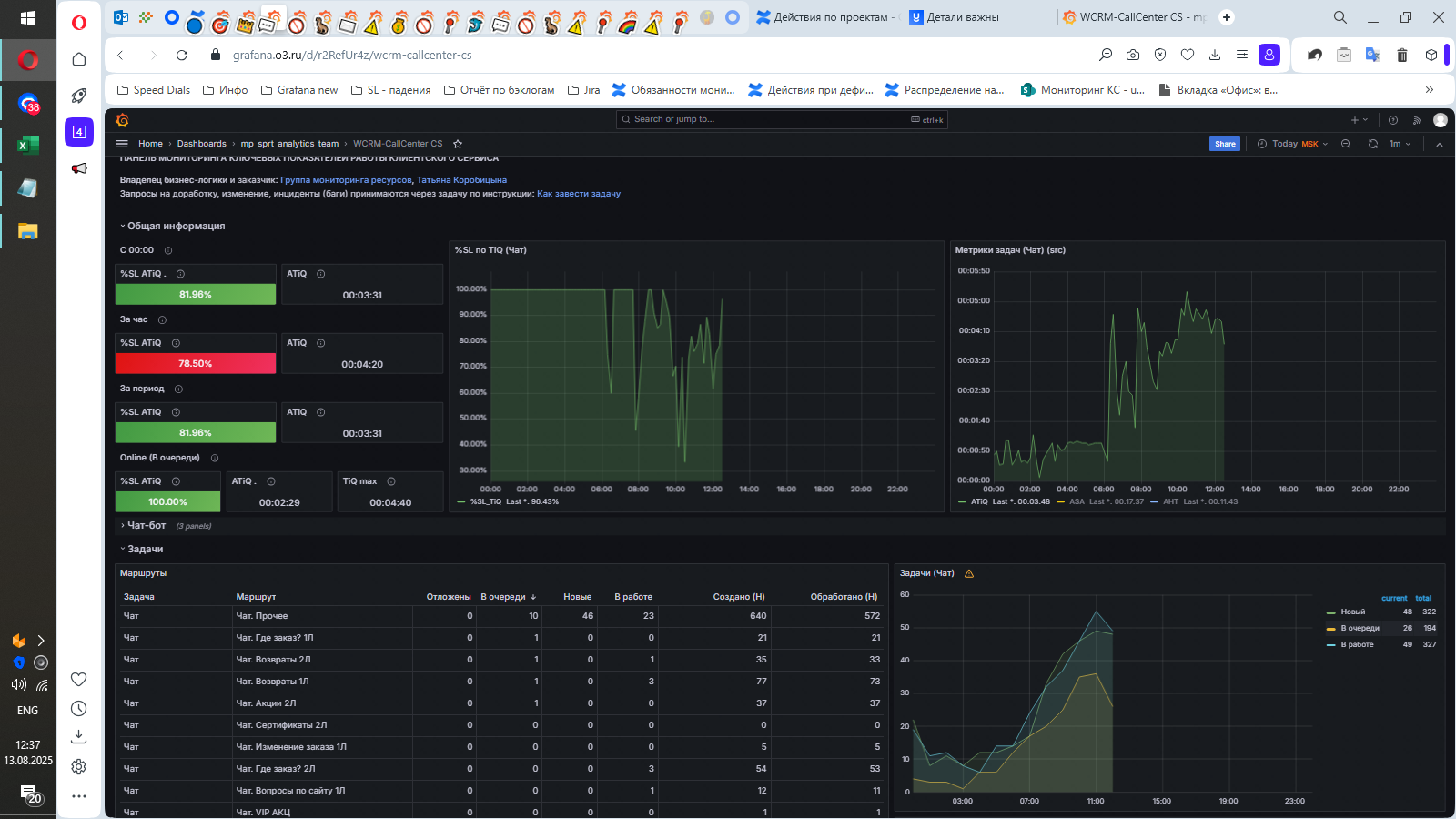
Task: Open the Grafana help icon
Action: pyautogui.click(x=1393, y=120)
